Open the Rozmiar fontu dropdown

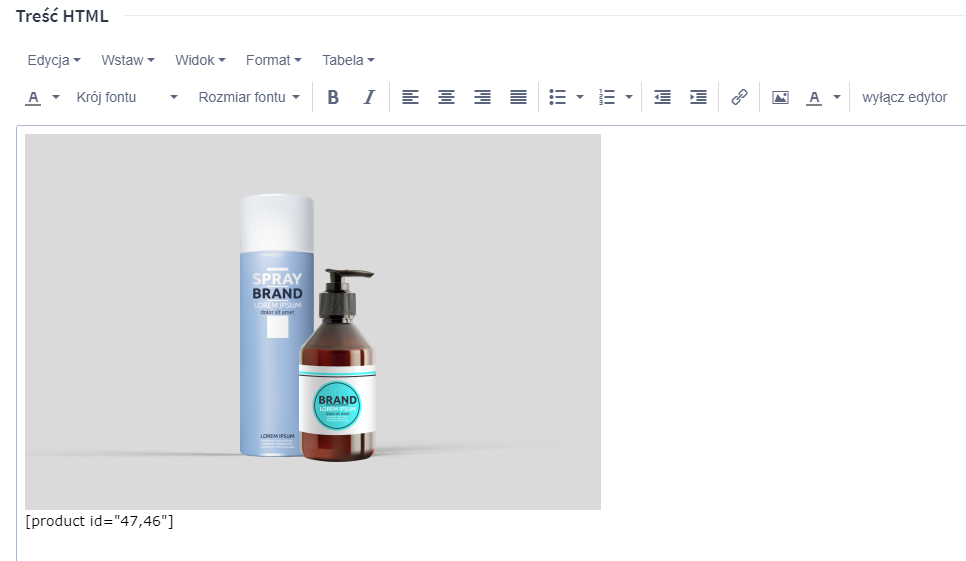click(x=248, y=97)
